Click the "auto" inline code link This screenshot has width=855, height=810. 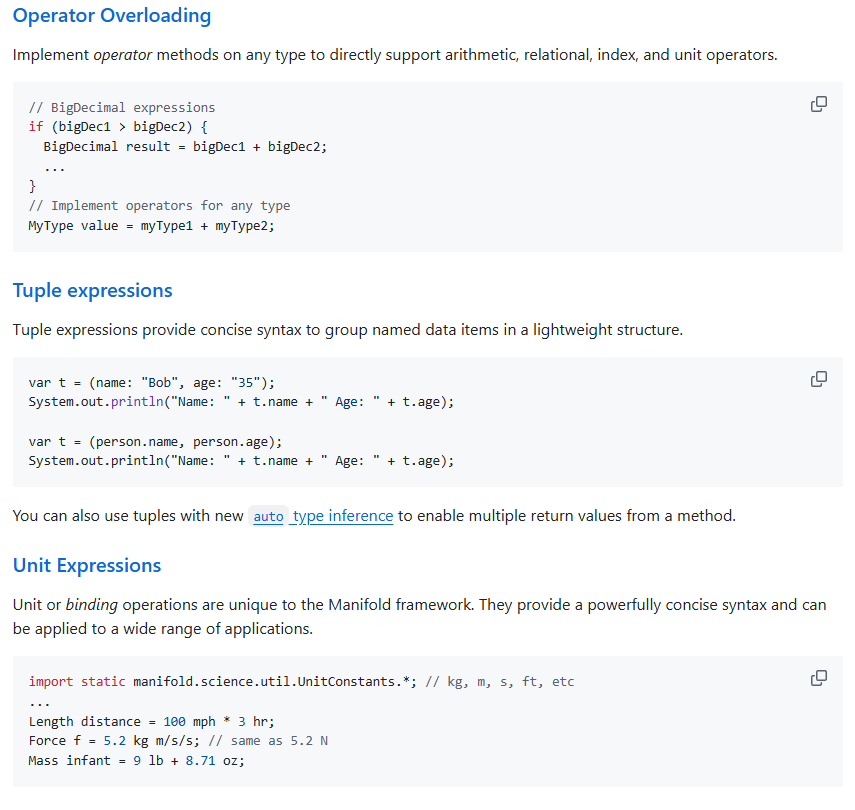pos(268,517)
